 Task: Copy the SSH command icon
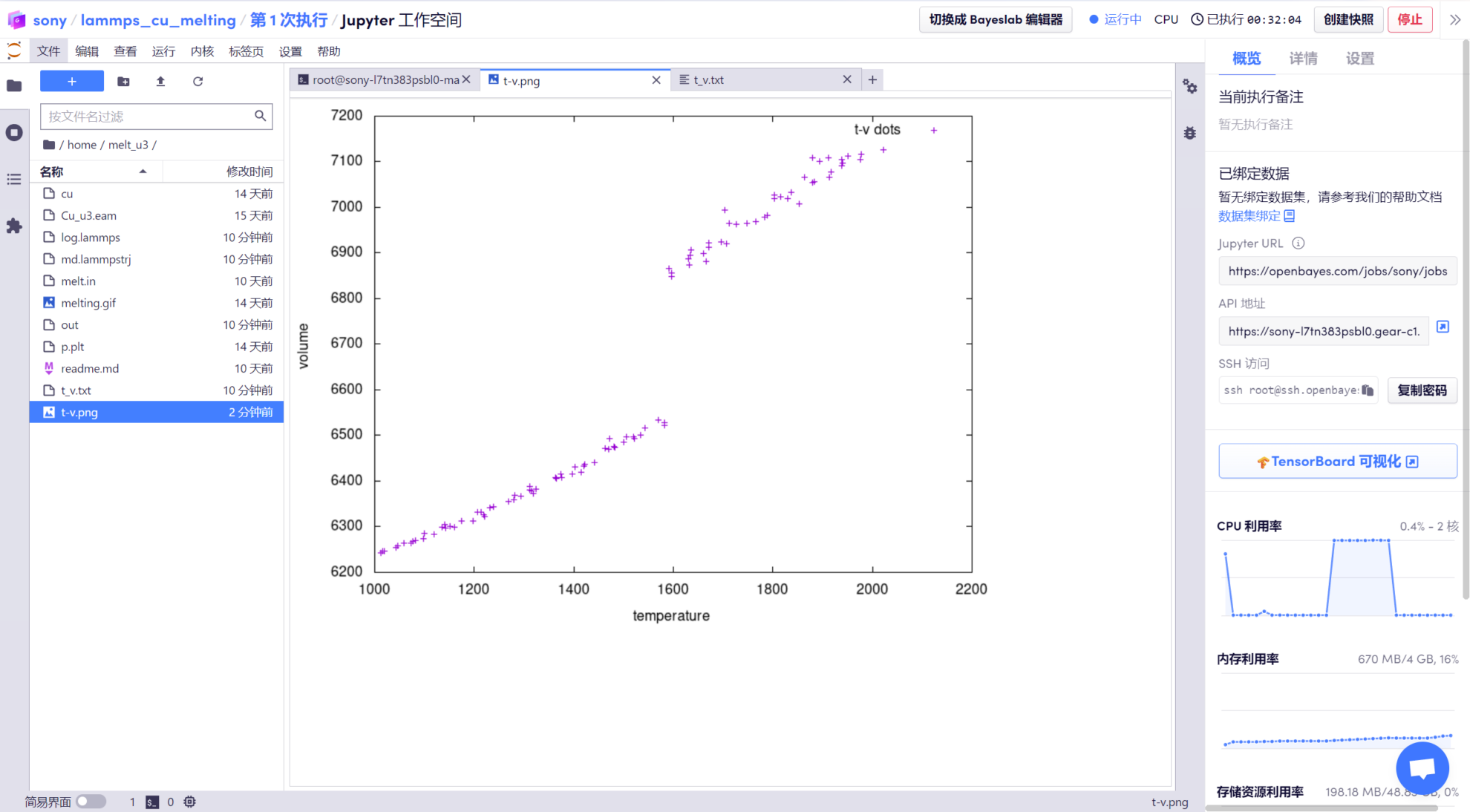click(1368, 390)
